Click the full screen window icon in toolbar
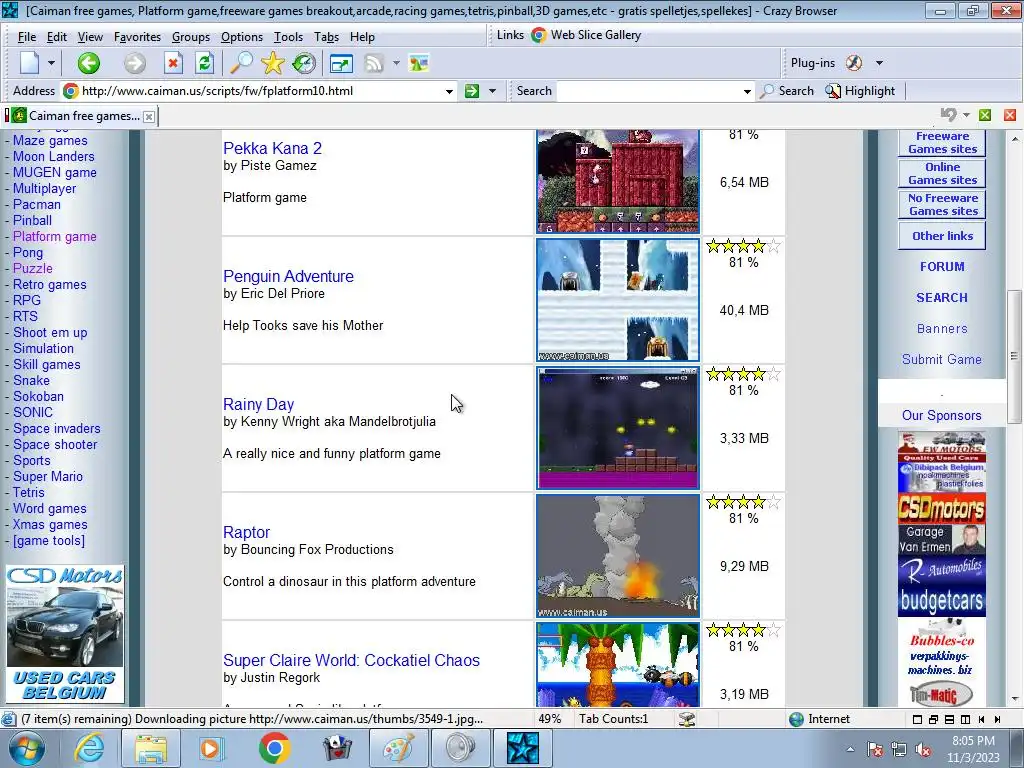The width and height of the screenshot is (1024, 768). click(x=341, y=63)
